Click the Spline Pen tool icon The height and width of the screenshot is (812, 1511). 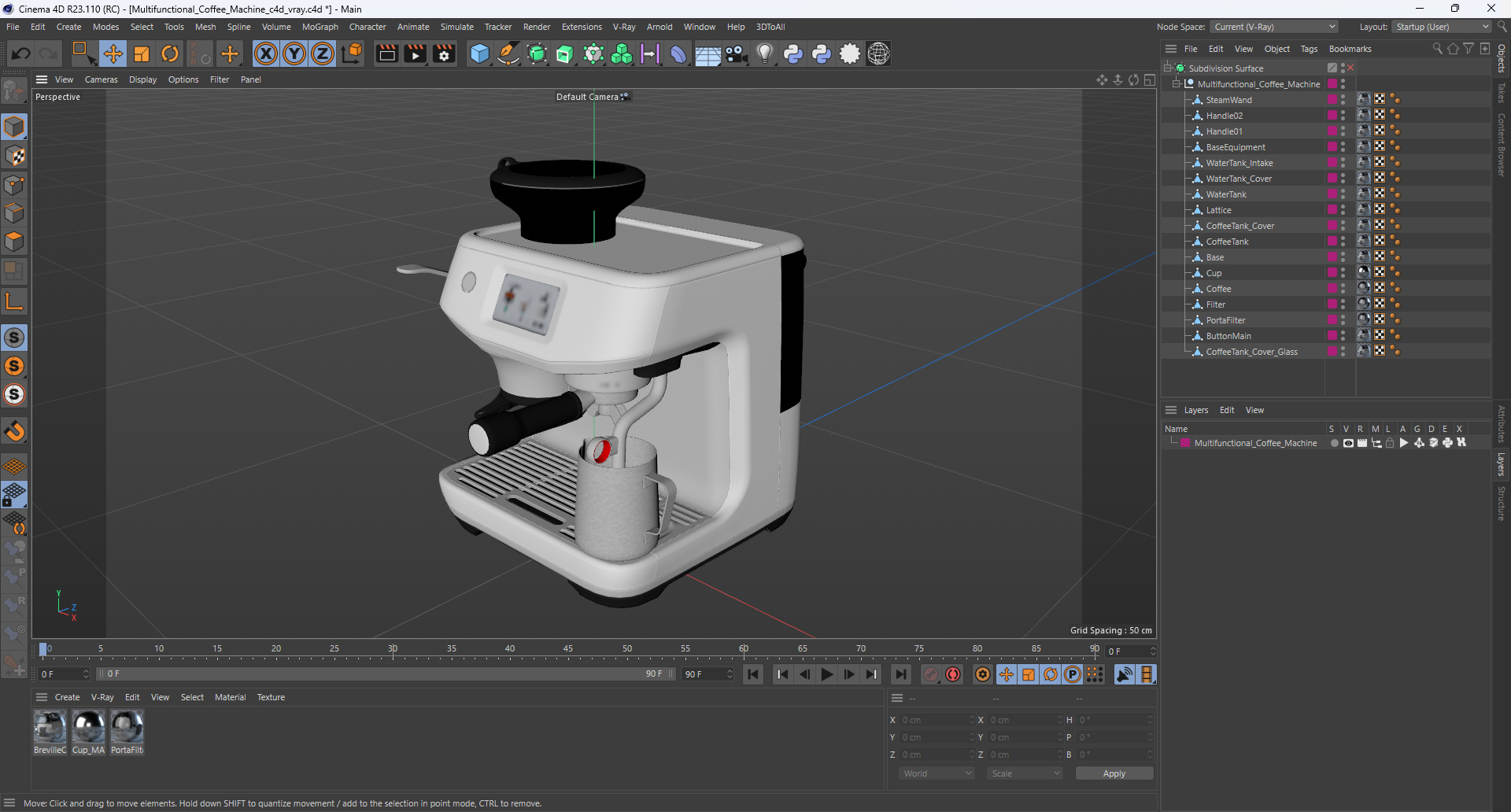pos(508,54)
